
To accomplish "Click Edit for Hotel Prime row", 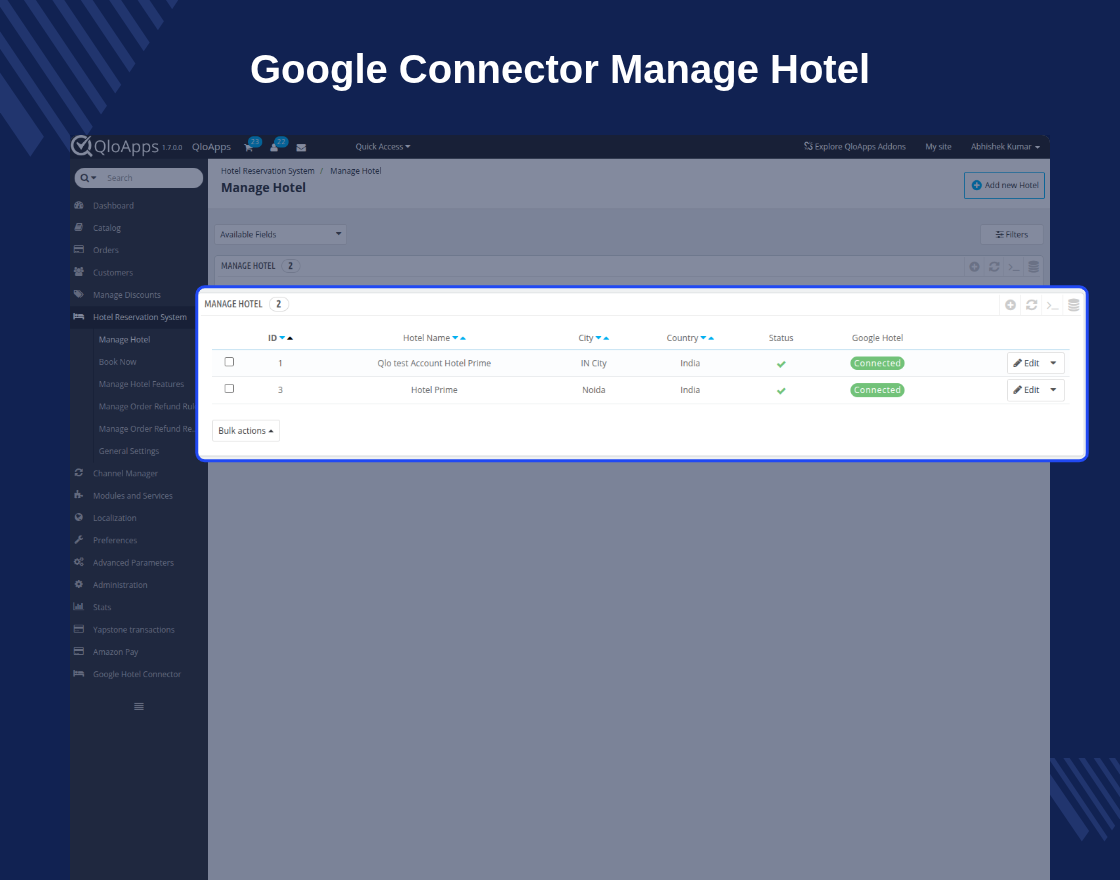I will (x=1026, y=390).
